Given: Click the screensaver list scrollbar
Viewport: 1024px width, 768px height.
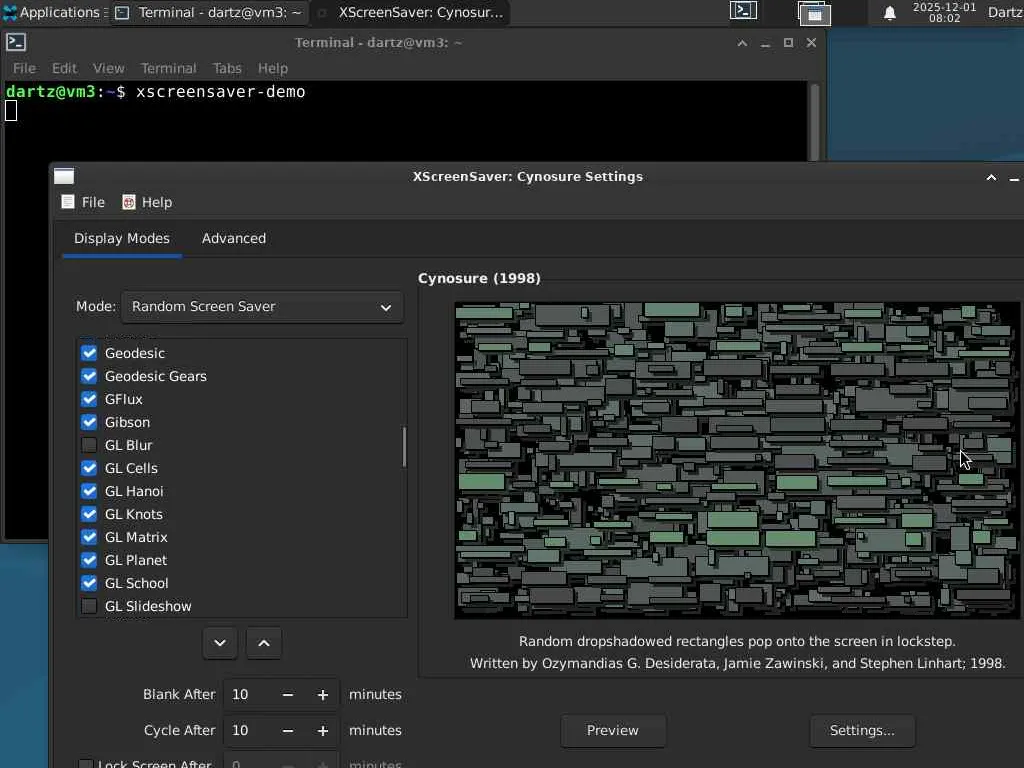Looking at the screenshot, I should [x=404, y=447].
